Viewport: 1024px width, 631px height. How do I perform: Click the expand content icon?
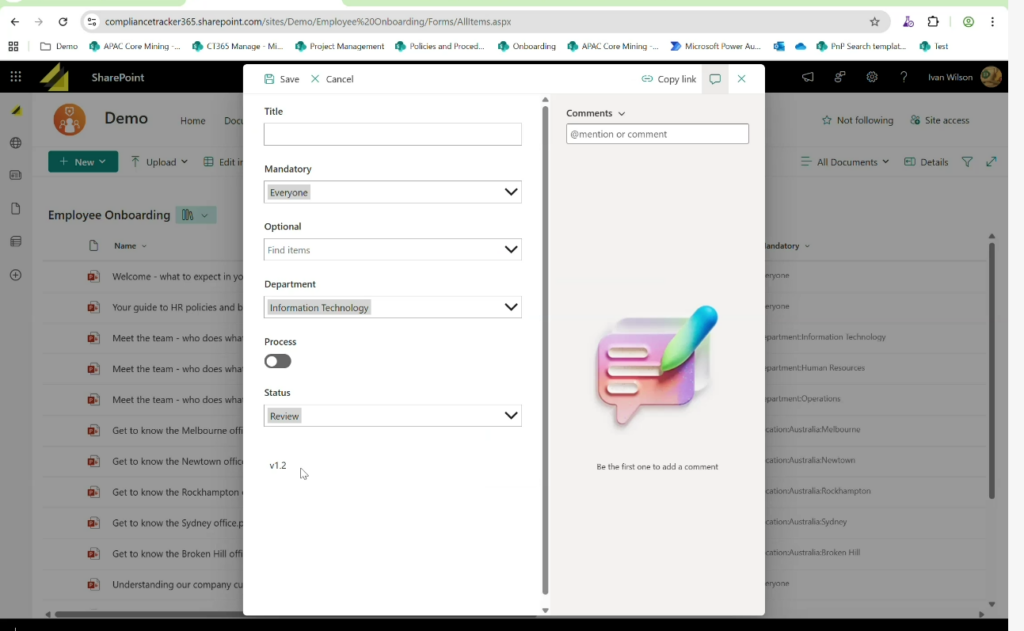tap(991, 161)
